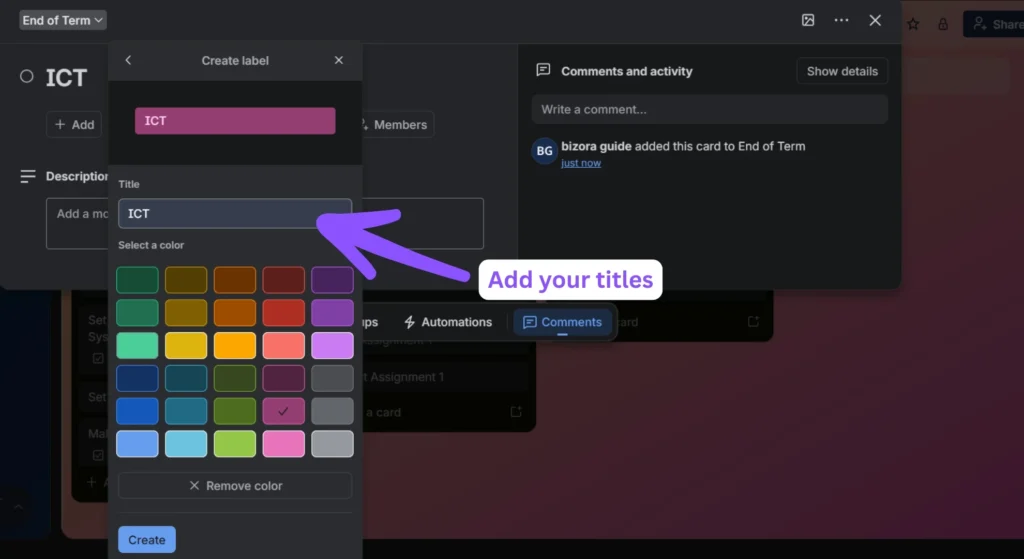Select the medium mustard yellow swatch
This screenshot has height=559, width=1024.
[x=186, y=313]
